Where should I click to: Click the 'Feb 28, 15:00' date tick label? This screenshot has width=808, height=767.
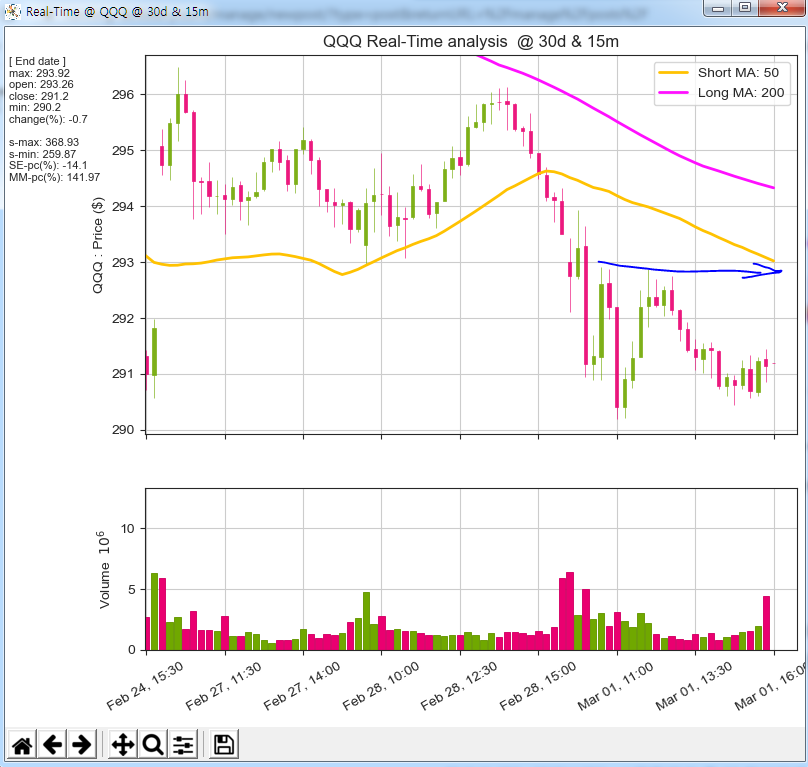click(x=537, y=687)
